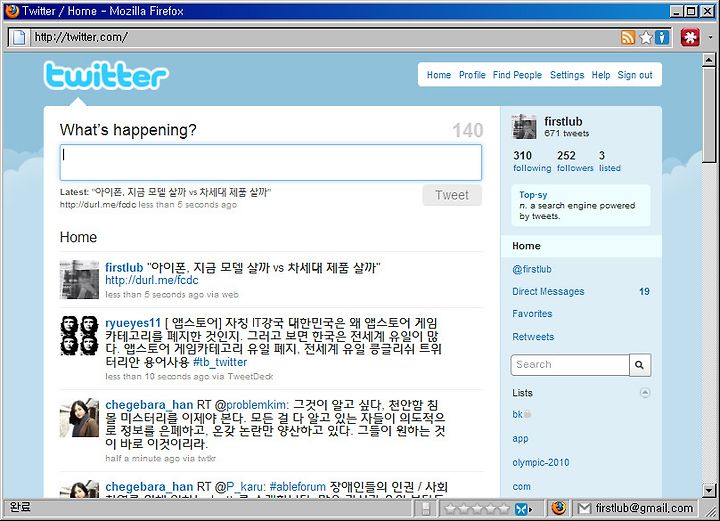This screenshot has height=521, width=720.
Task: Open the com list
Action: pos(521,486)
